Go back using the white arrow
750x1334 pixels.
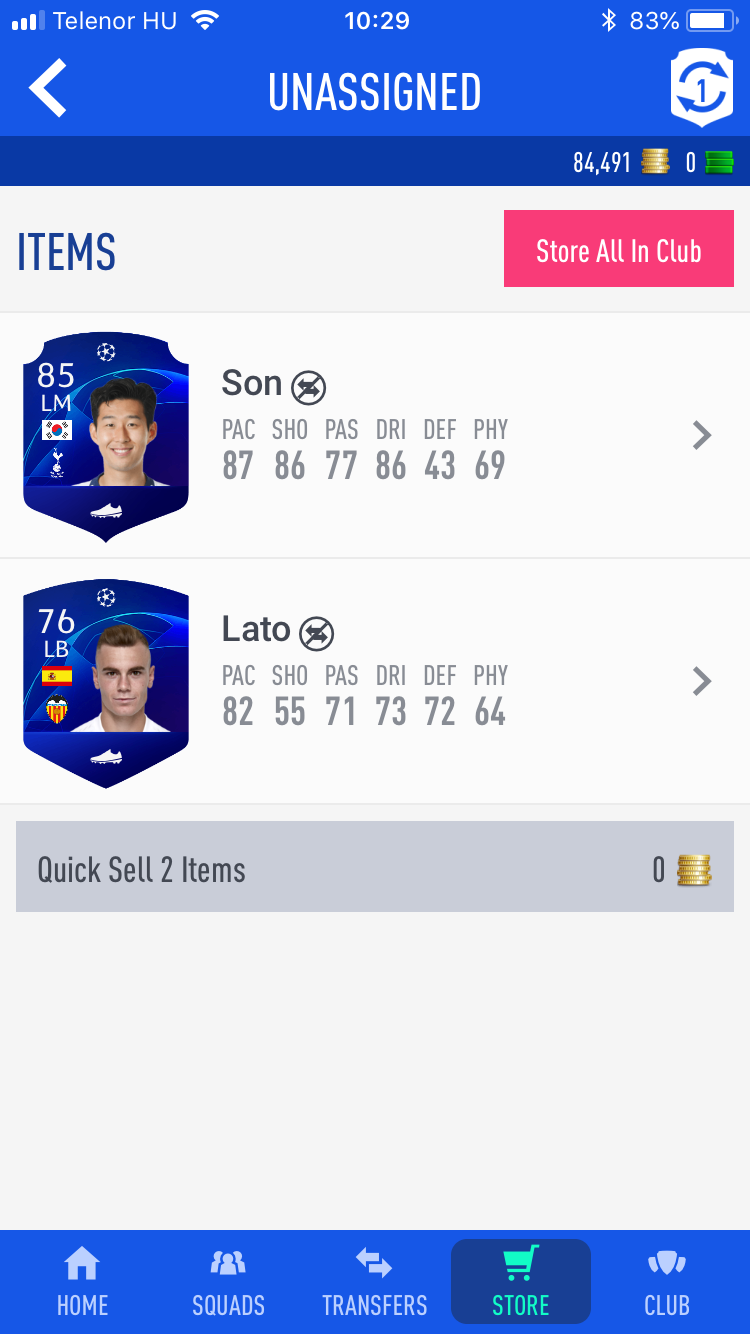coord(48,88)
